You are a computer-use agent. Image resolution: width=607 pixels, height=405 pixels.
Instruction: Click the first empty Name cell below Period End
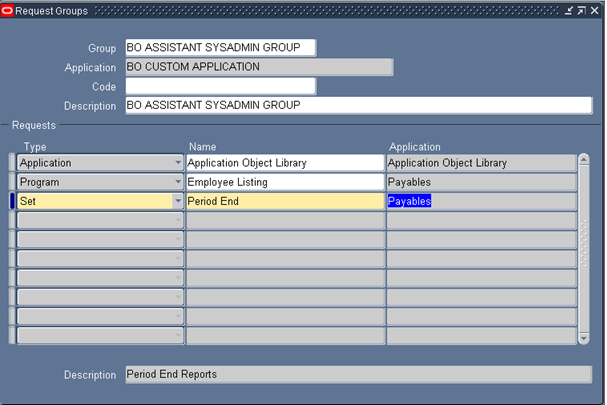click(285, 220)
